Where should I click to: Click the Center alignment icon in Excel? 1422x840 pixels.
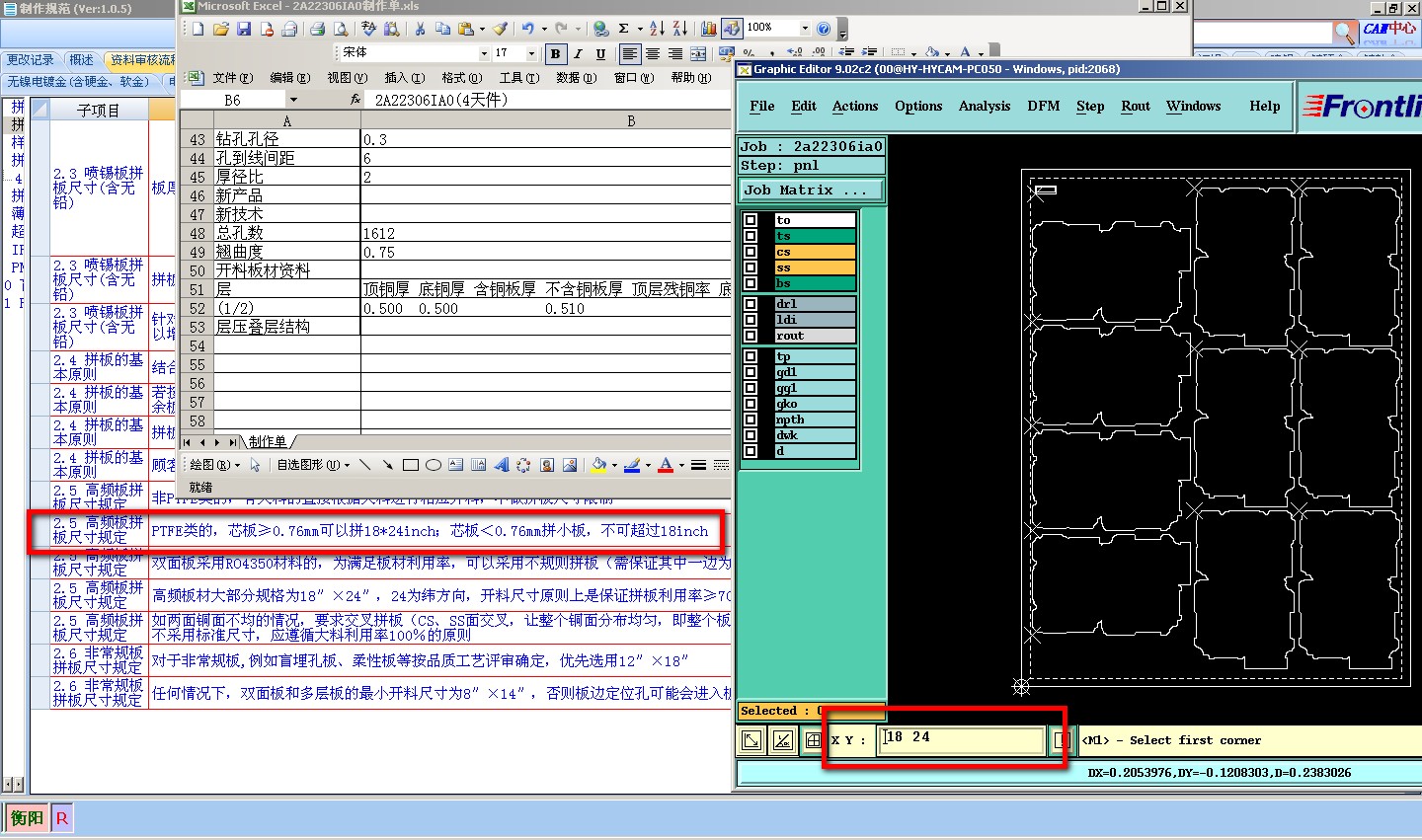tap(653, 54)
